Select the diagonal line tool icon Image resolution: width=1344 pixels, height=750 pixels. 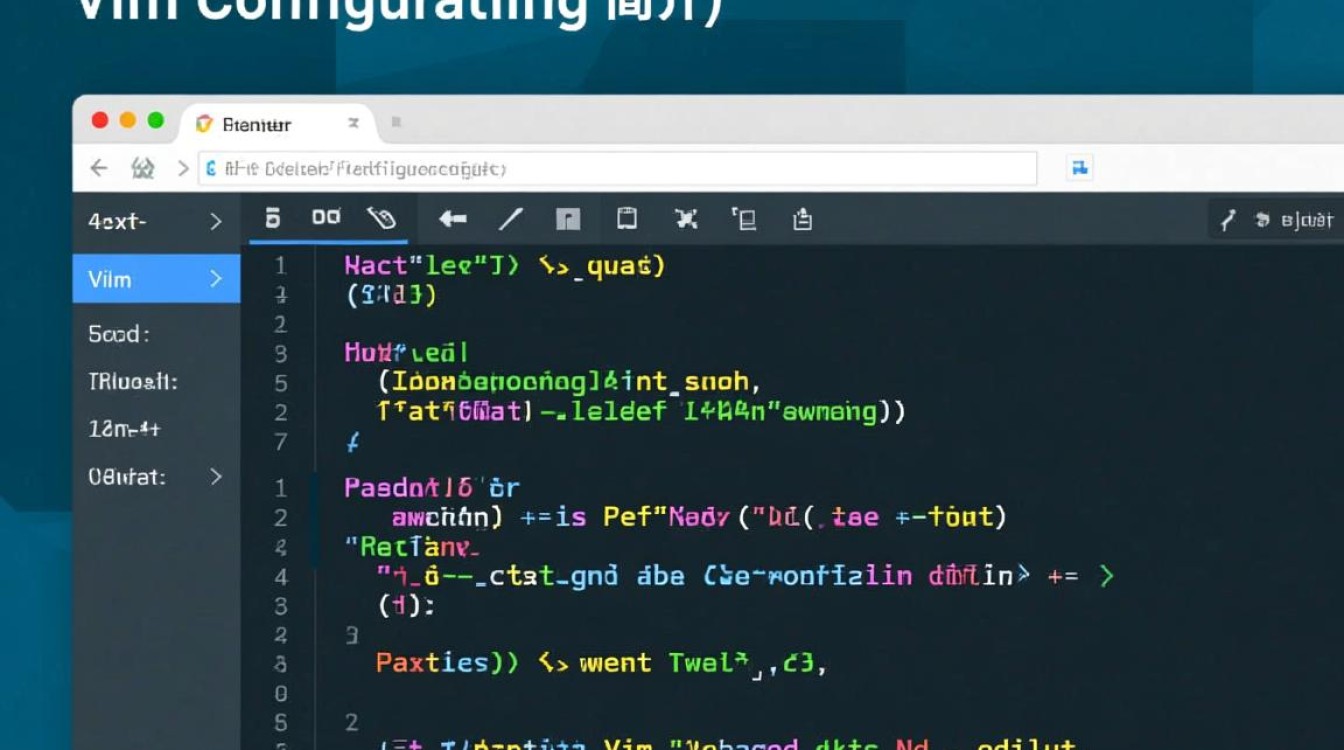(x=511, y=219)
